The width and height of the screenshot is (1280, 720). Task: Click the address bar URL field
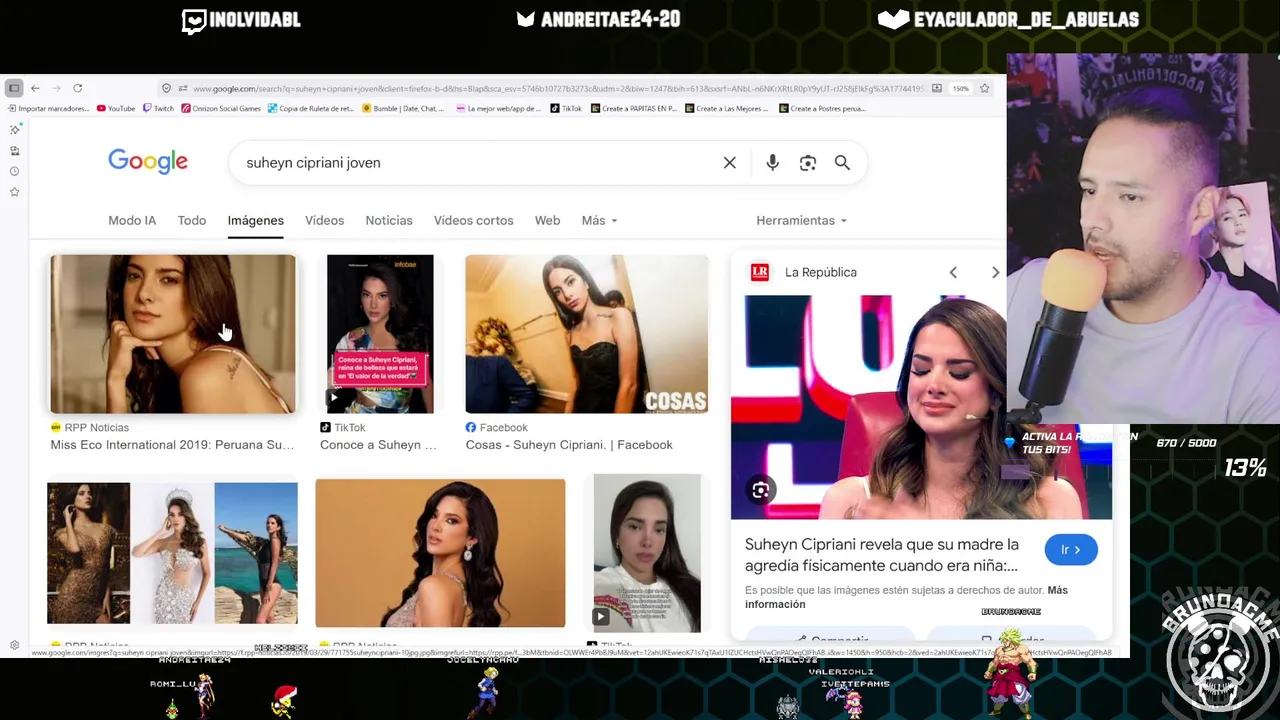point(558,88)
